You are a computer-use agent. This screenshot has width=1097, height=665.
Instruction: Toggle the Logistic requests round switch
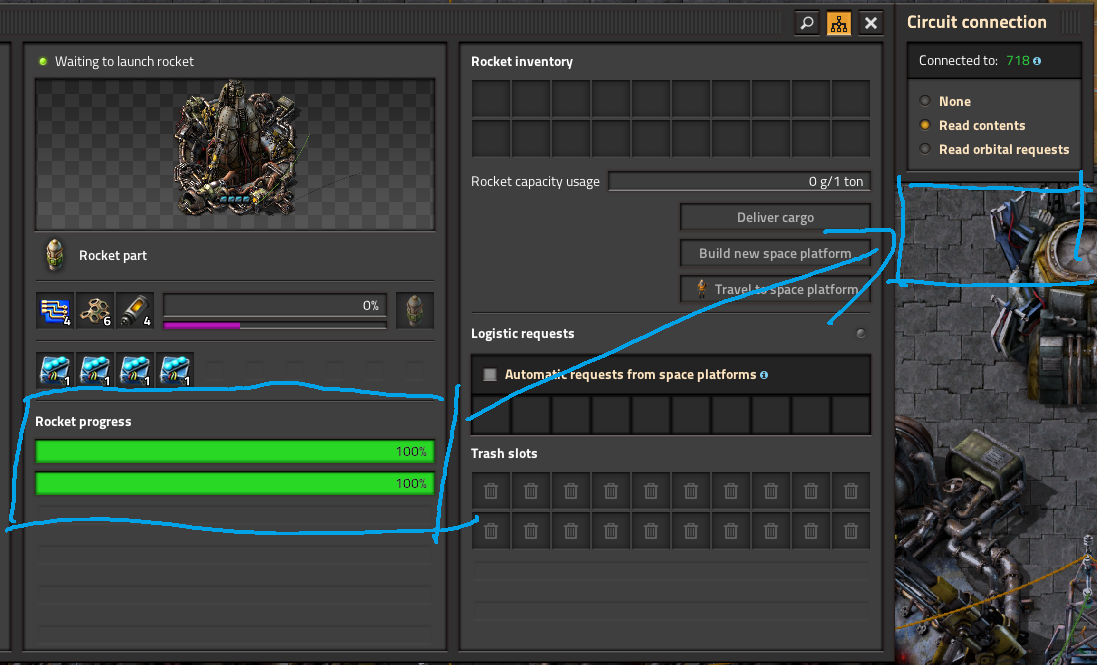click(861, 334)
